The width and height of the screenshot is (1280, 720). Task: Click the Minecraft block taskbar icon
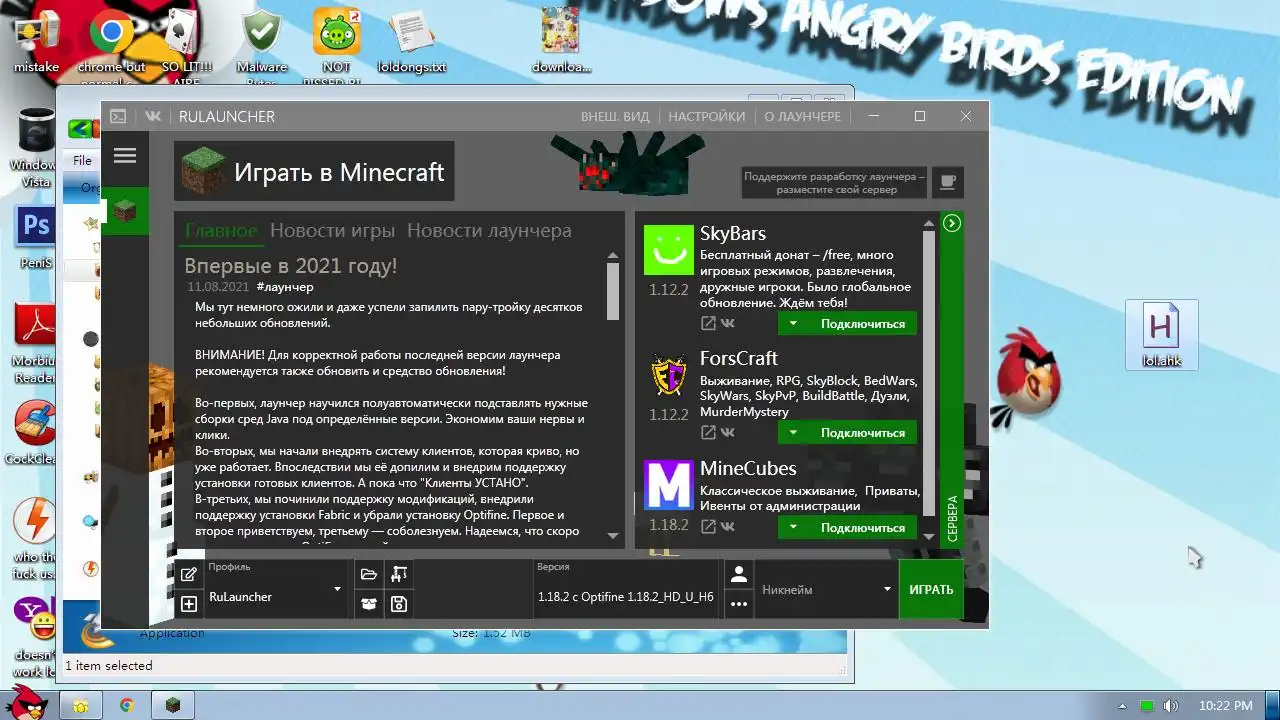(172, 705)
